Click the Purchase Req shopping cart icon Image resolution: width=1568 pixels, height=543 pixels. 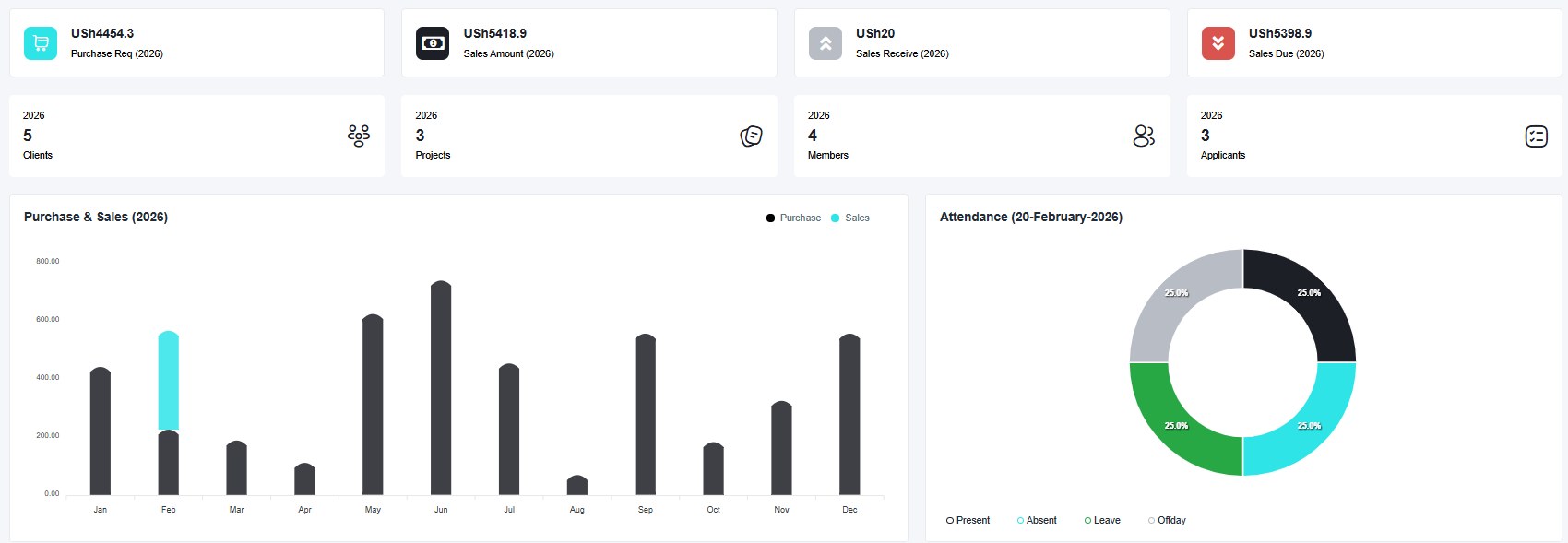[x=41, y=43]
